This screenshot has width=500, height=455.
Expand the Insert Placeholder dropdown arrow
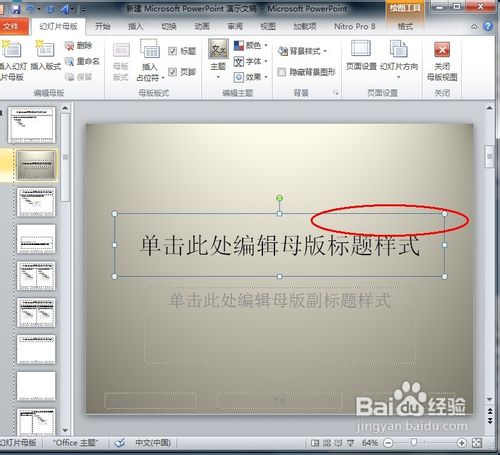click(163, 78)
